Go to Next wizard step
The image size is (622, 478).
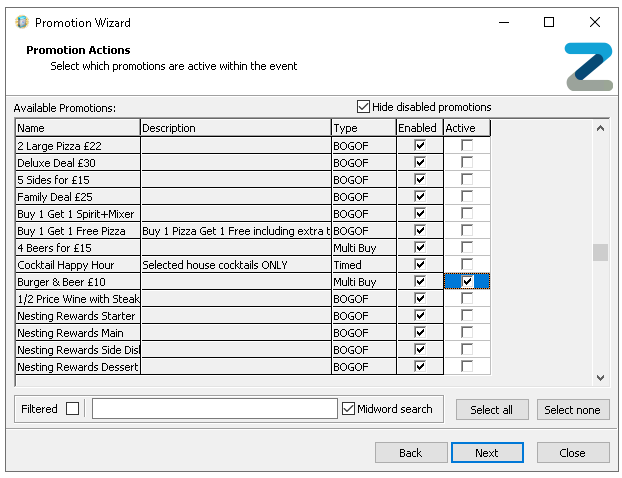click(x=487, y=453)
